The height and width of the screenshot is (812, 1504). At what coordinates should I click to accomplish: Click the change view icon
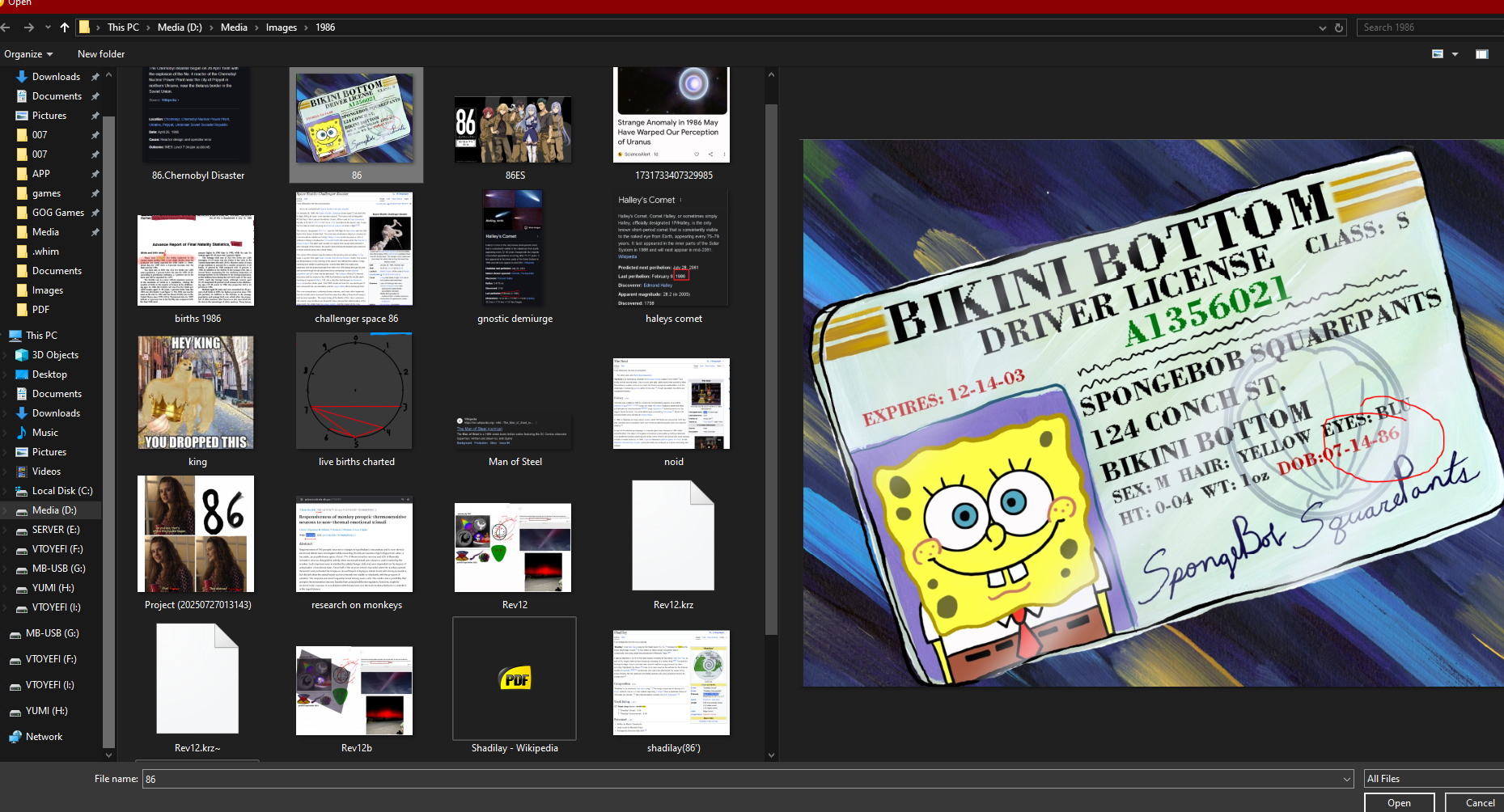click(1438, 54)
